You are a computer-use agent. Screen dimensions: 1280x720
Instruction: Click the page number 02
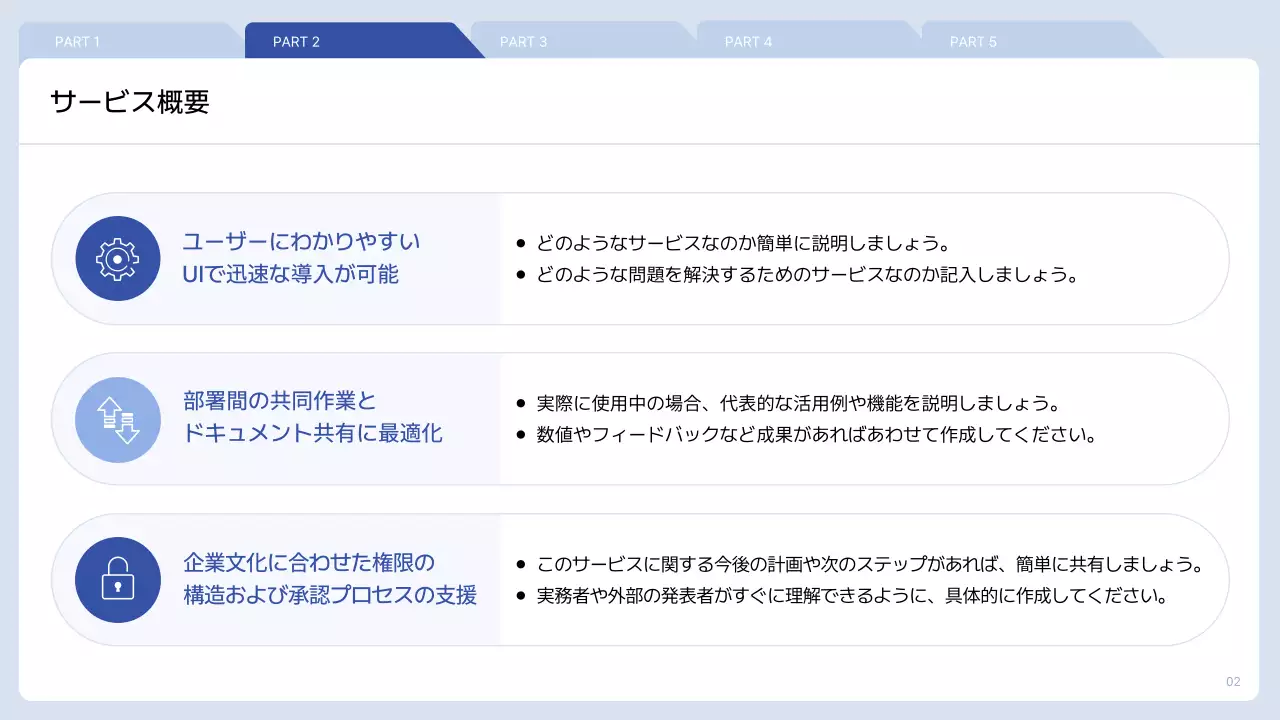[x=1232, y=681]
